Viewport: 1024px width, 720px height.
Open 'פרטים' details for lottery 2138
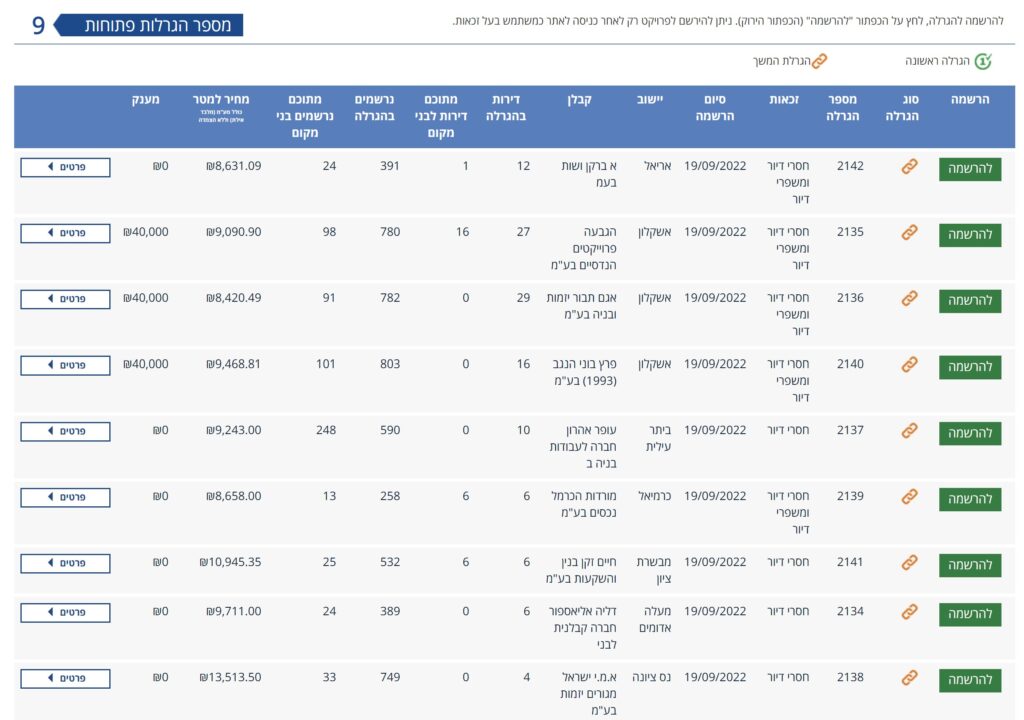(x=66, y=678)
